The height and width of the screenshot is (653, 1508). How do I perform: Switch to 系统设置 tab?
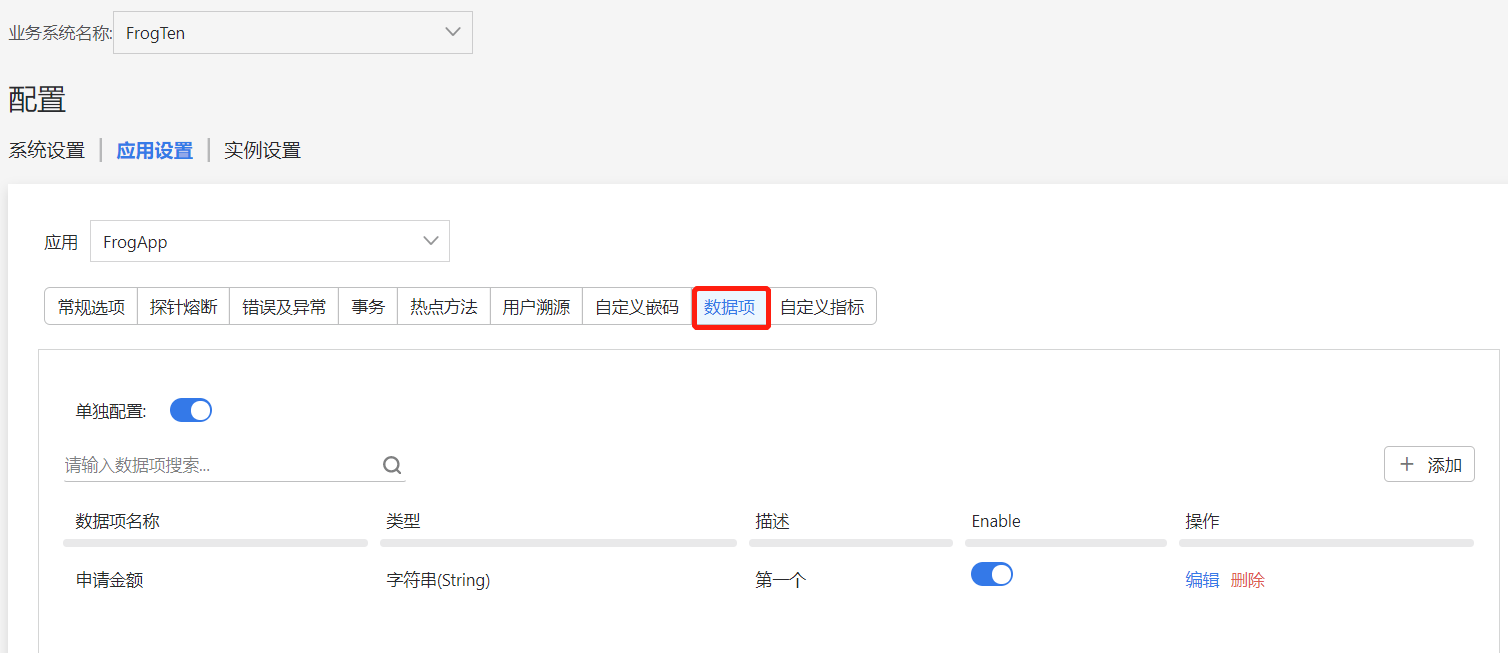[x=47, y=151]
